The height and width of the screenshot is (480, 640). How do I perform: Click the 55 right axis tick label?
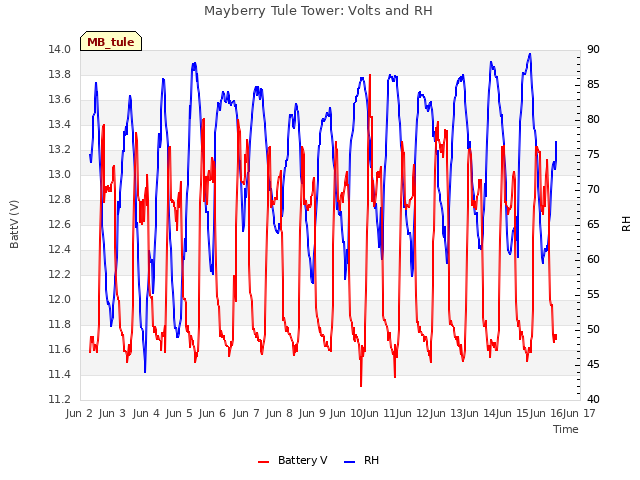pos(593,294)
